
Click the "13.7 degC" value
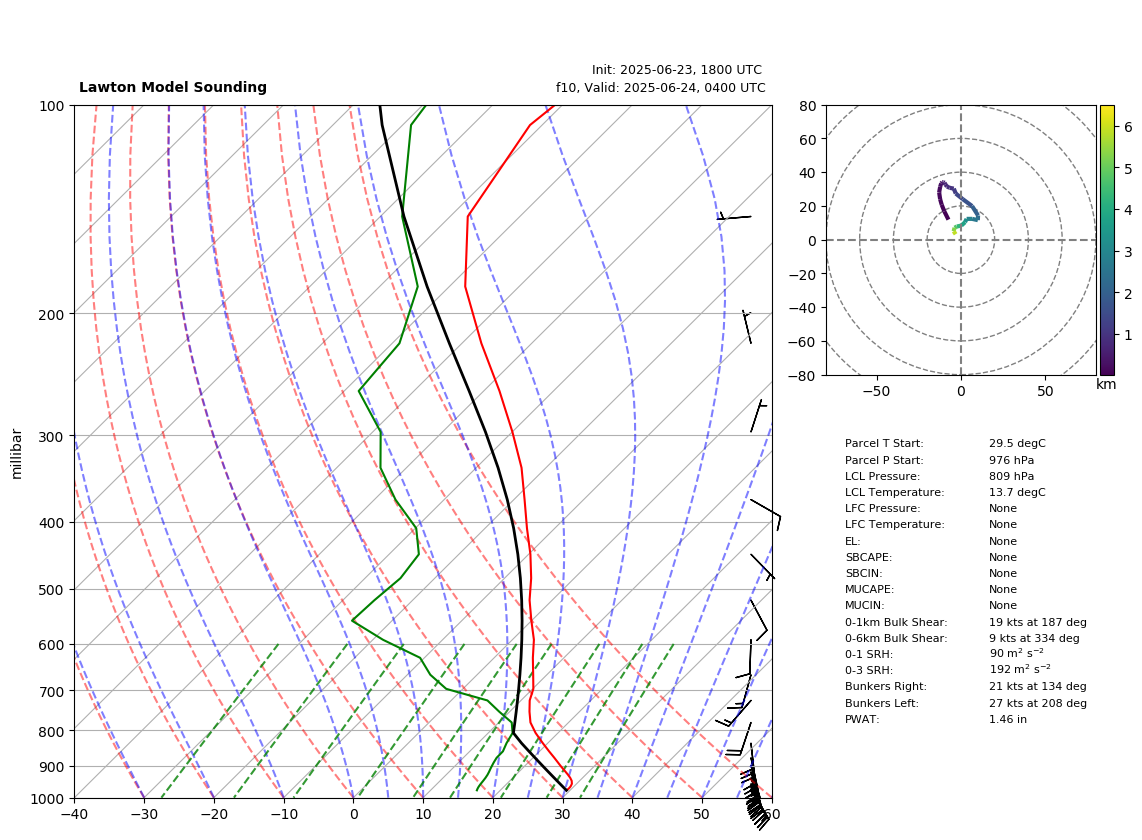[1017, 492]
